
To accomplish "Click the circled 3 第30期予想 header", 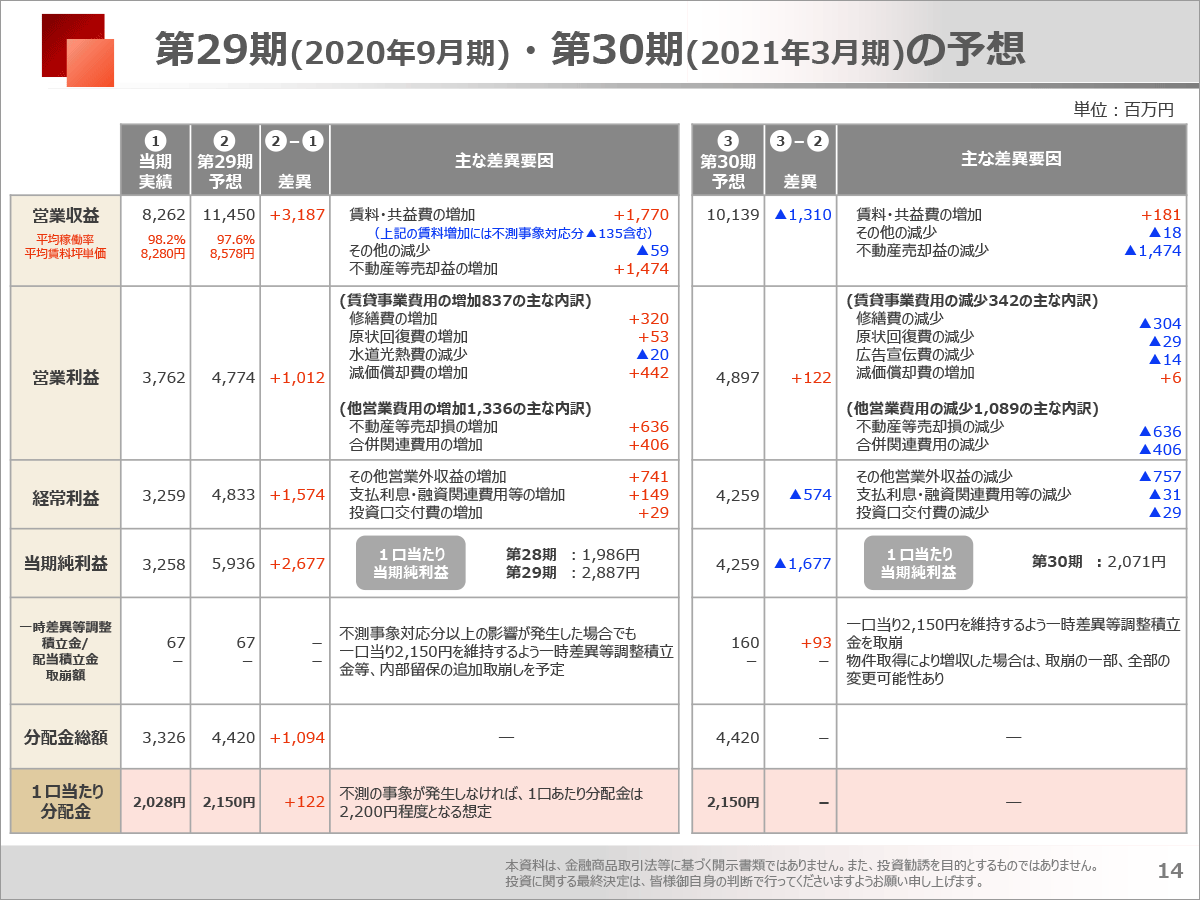I will tap(728, 160).
